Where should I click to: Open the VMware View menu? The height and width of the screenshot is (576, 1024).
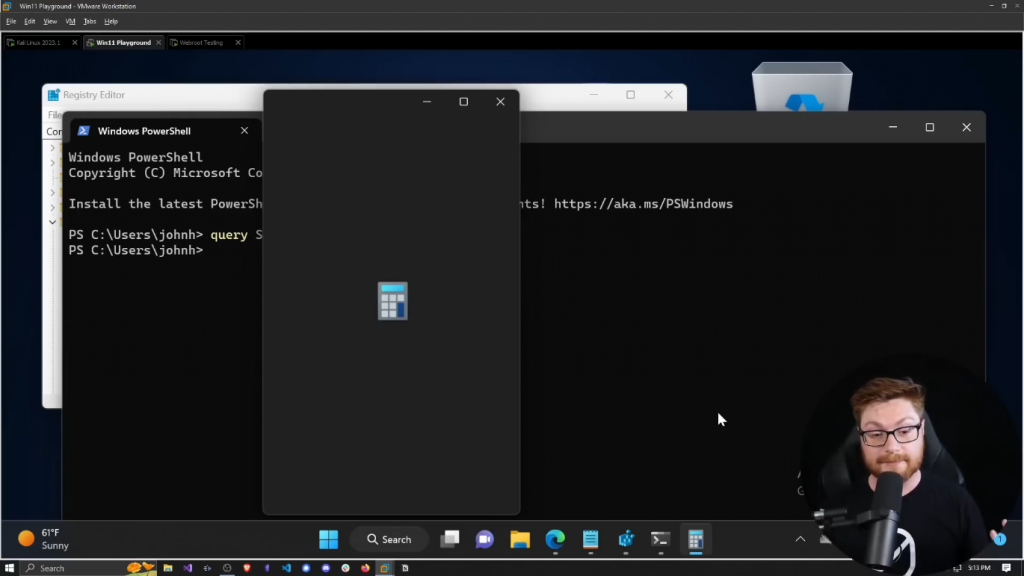pos(50,22)
